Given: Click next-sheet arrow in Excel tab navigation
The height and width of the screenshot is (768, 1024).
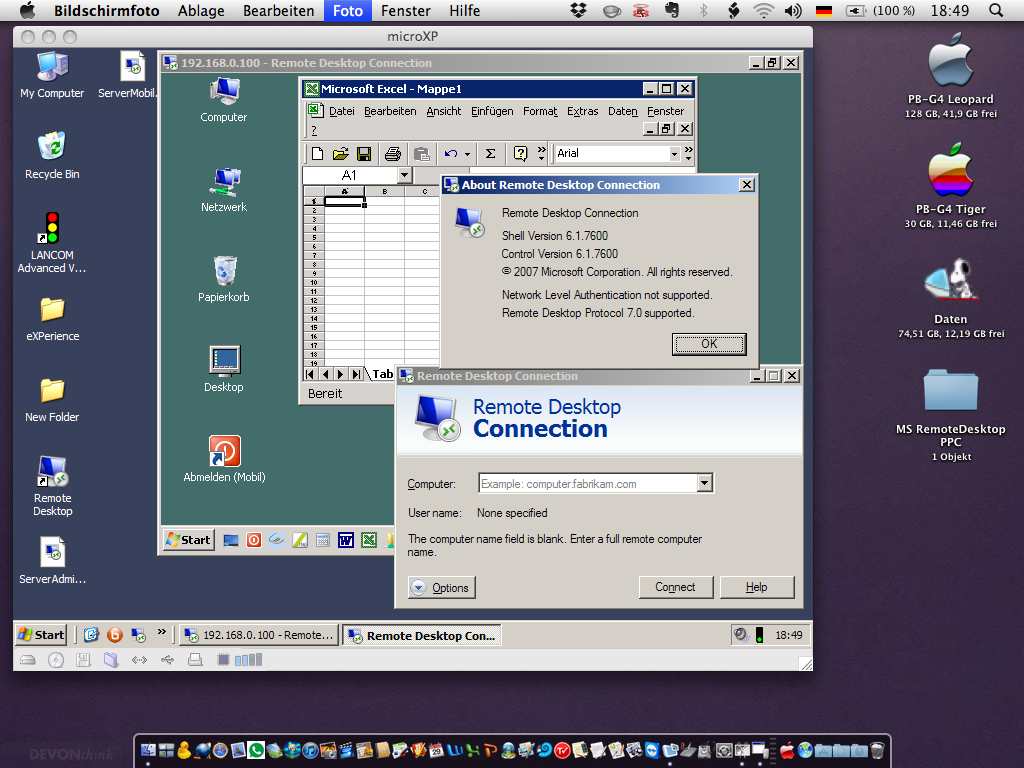Looking at the screenshot, I should [x=340, y=374].
